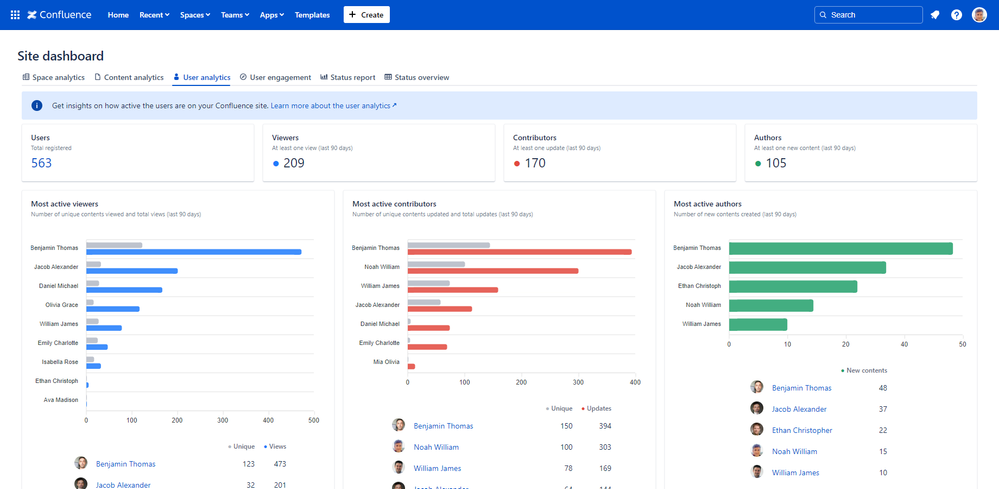Expand the Apps dropdown menu
This screenshot has width=999, height=489.
tap(271, 15)
